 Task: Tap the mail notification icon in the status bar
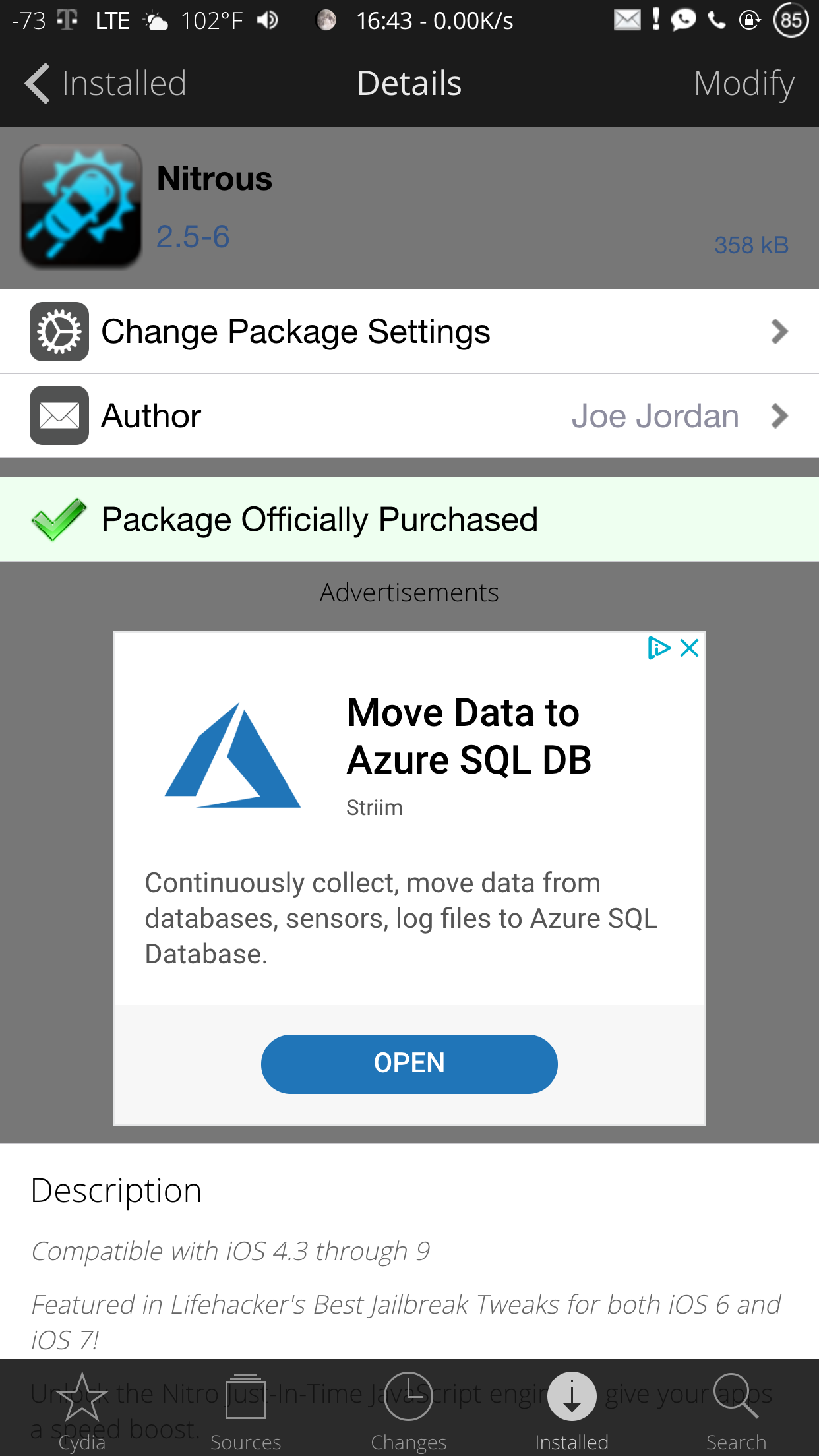click(627, 20)
